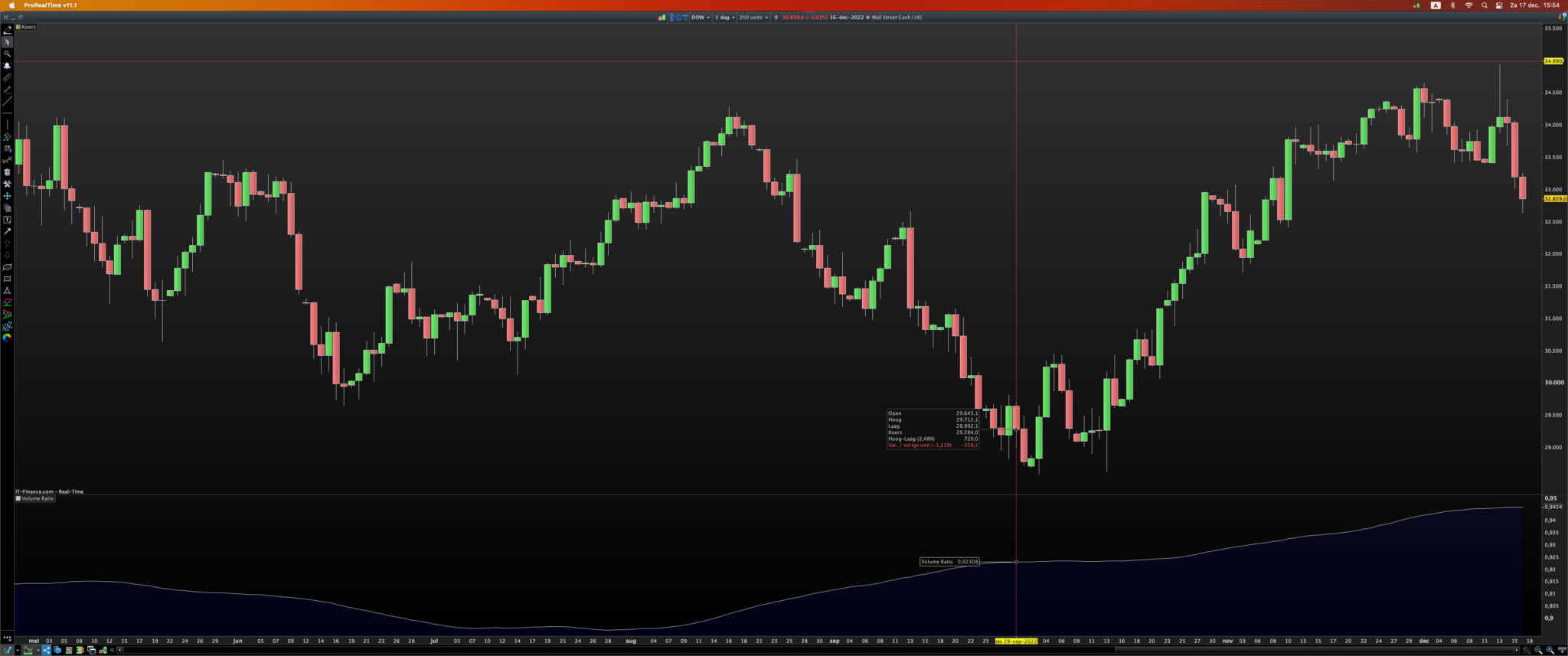1568x656 pixels.
Task: Open macOS Spotlight search
Action: (1485, 5)
